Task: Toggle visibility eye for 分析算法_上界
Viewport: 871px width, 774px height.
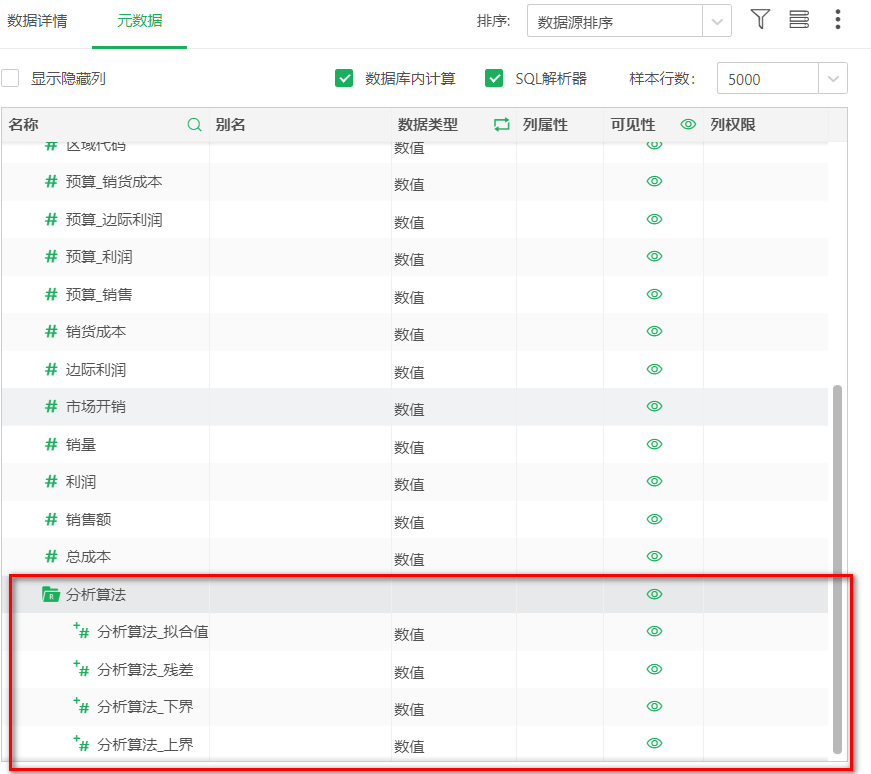Action: 654,743
